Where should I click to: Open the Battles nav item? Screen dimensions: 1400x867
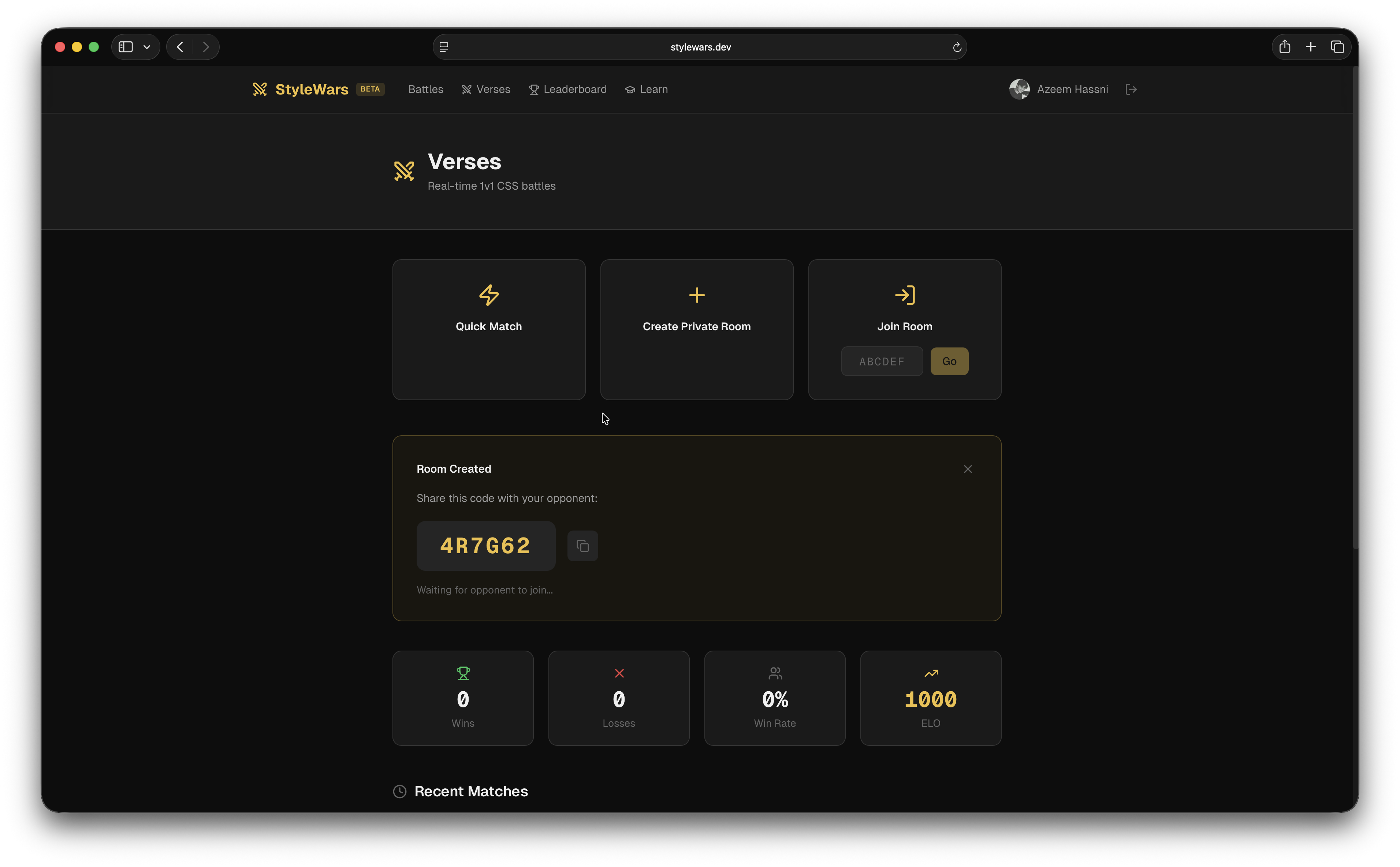coord(425,89)
